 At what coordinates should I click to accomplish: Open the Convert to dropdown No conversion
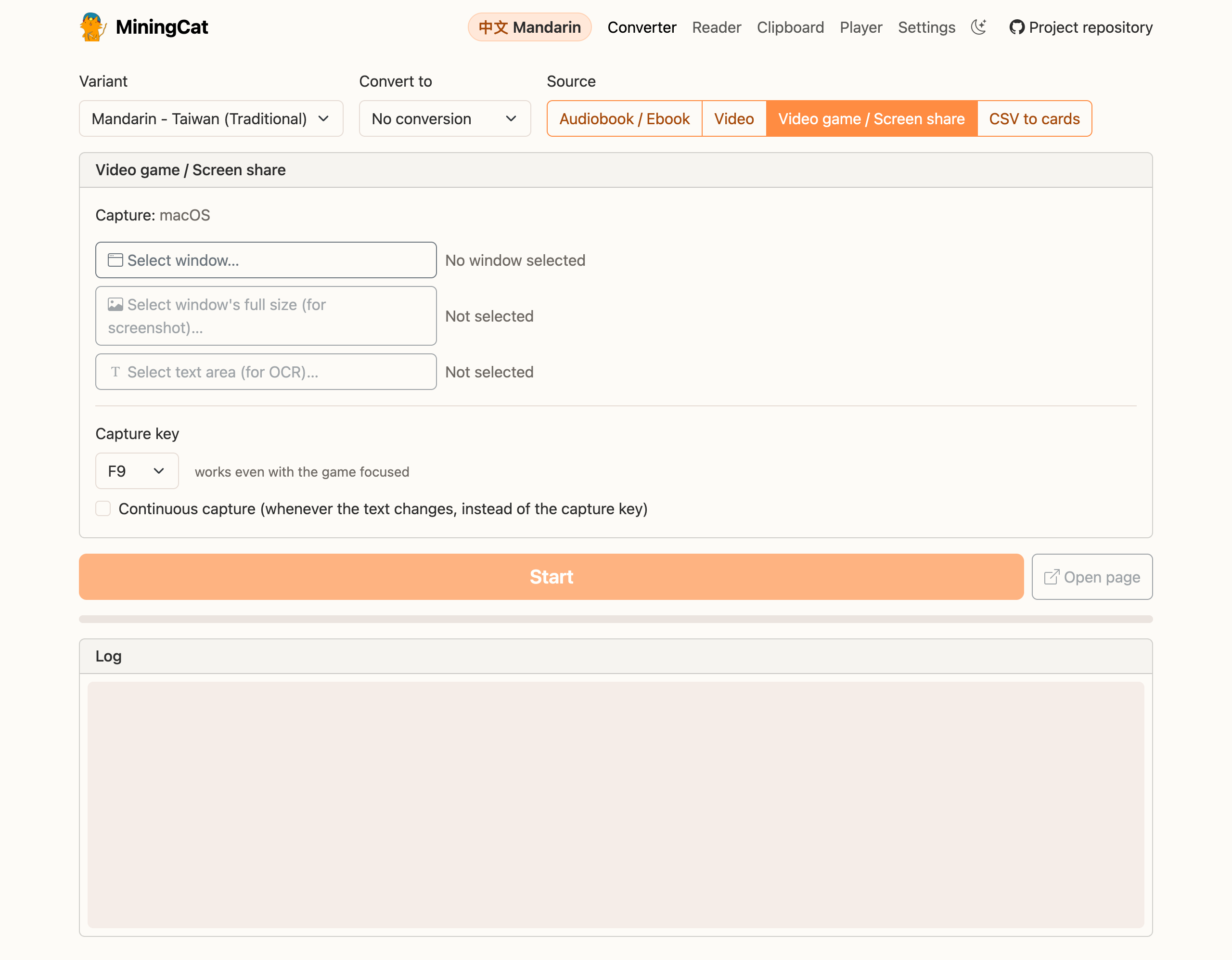[x=445, y=118]
